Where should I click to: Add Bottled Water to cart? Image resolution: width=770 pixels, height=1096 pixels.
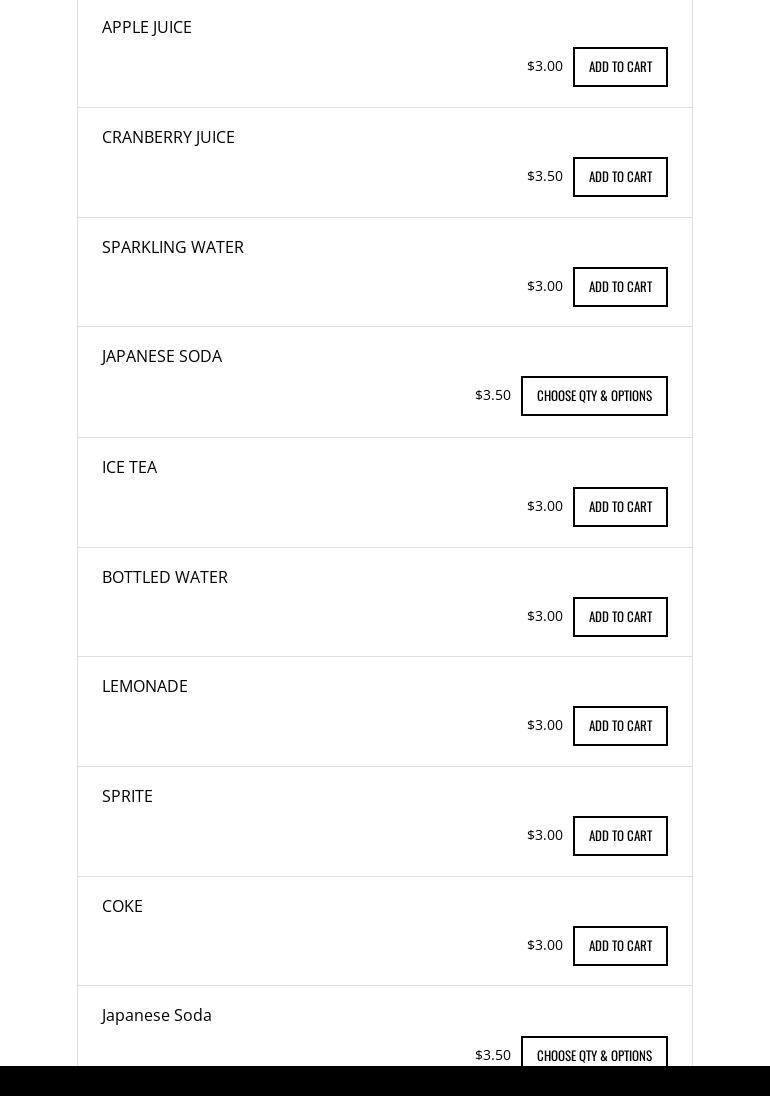pos(620,617)
